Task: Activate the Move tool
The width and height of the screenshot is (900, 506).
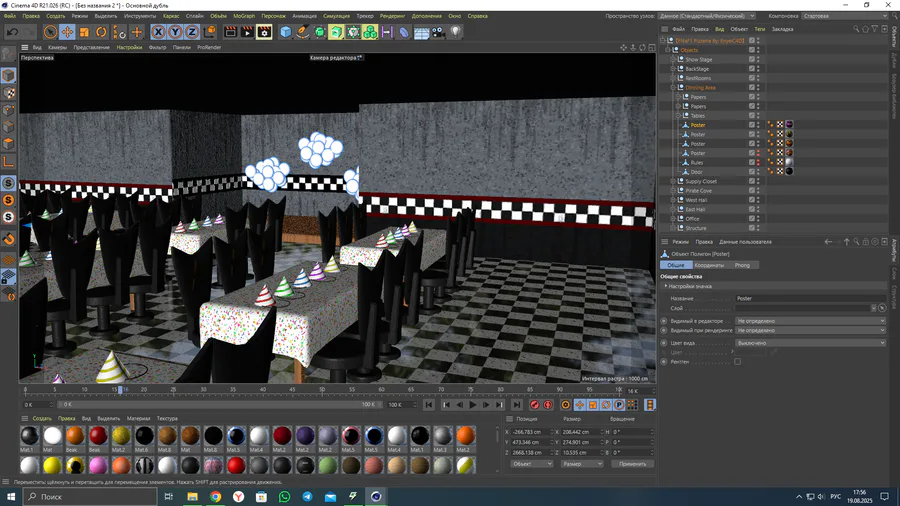Action: click(x=67, y=32)
